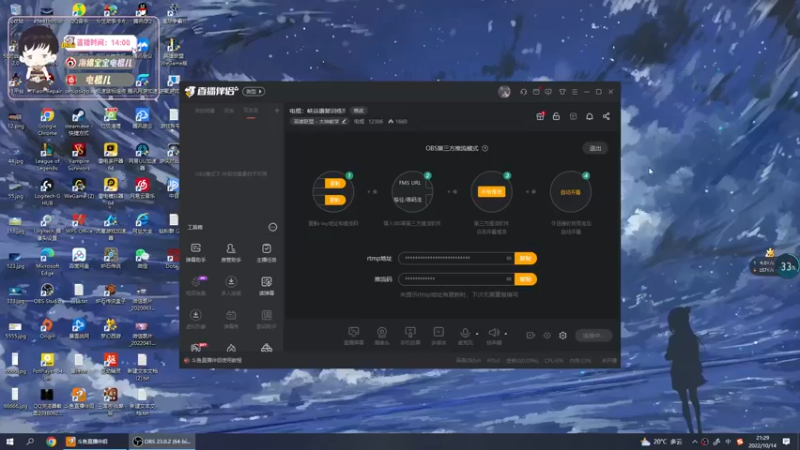Click the shirt skin icon in title bar
Image resolution: width=800 pixels, height=450 pixels.
point(562,92)
